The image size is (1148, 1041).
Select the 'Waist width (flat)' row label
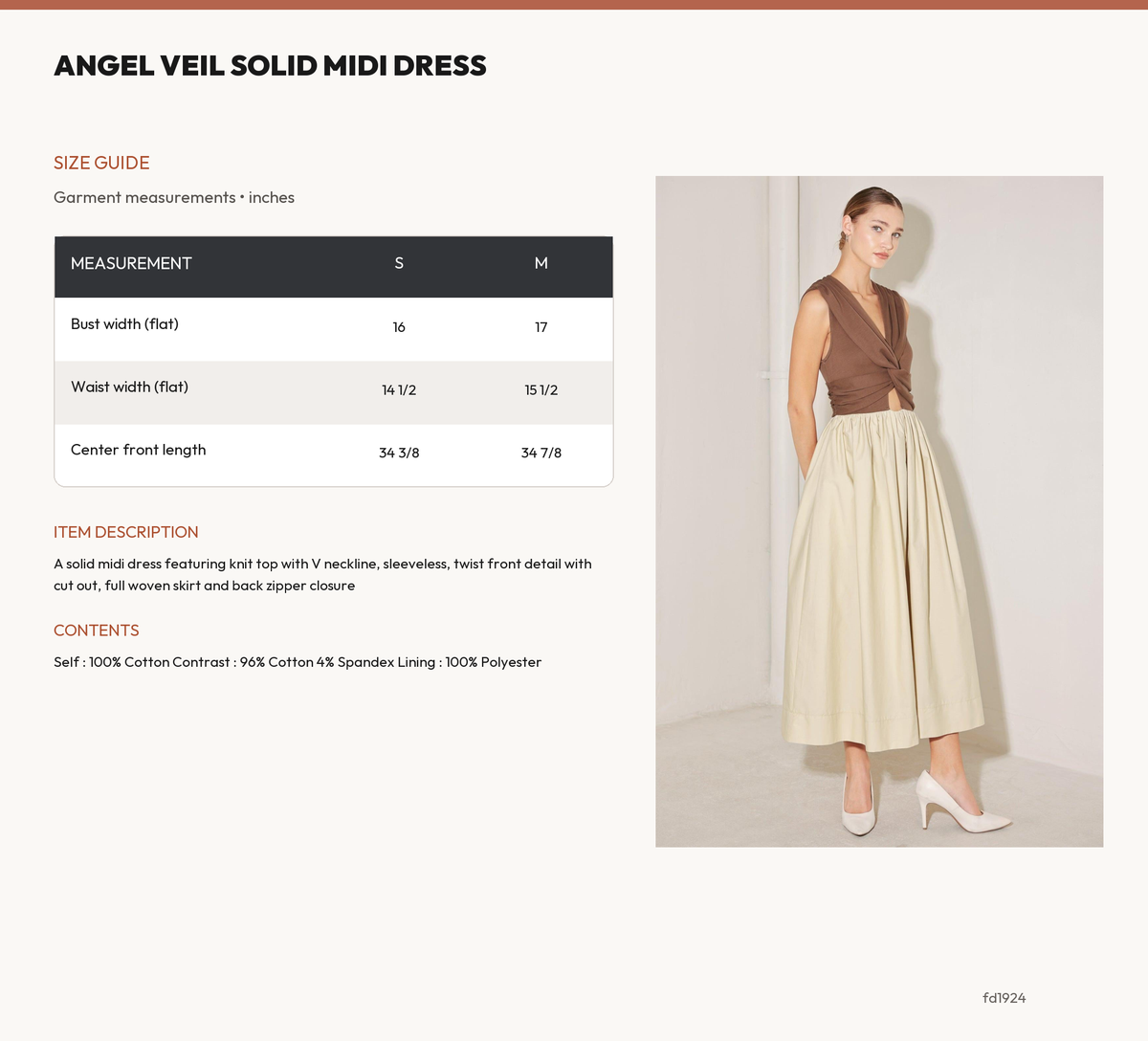[x=129, y=388]
